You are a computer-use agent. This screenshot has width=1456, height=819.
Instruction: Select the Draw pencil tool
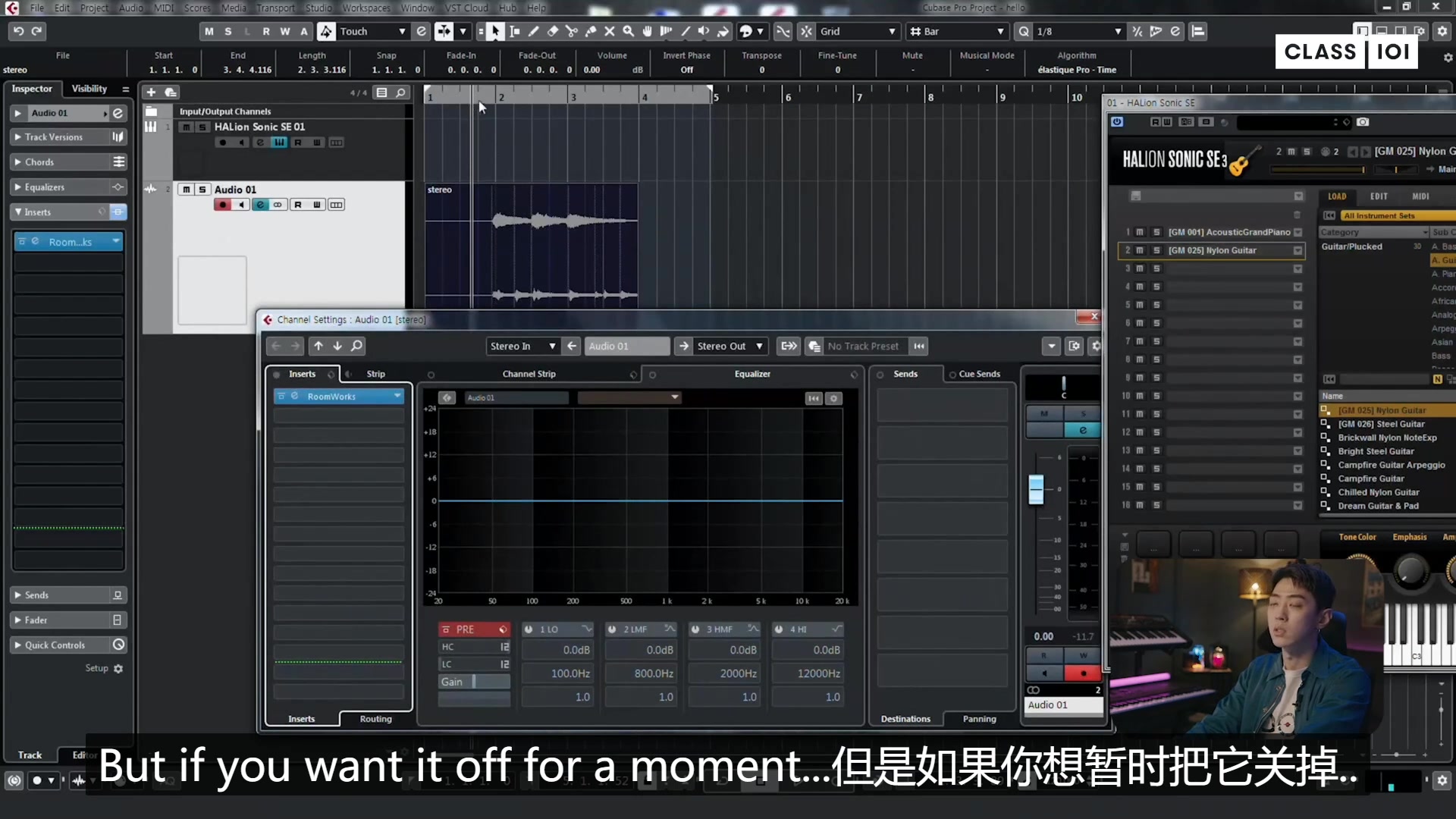pyautogui.click(x=534, y=31)
